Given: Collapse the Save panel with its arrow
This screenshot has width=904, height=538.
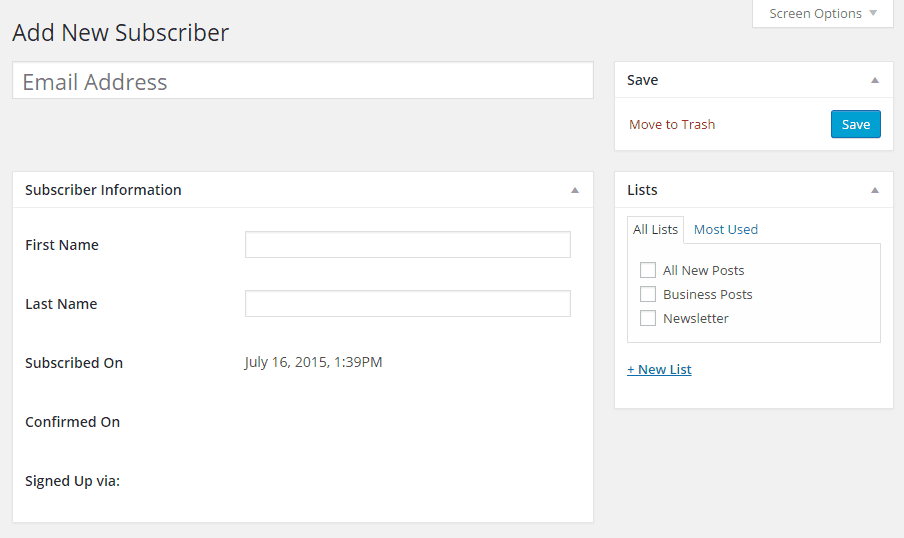Looking at the screenshot, I should pos(875,80).
